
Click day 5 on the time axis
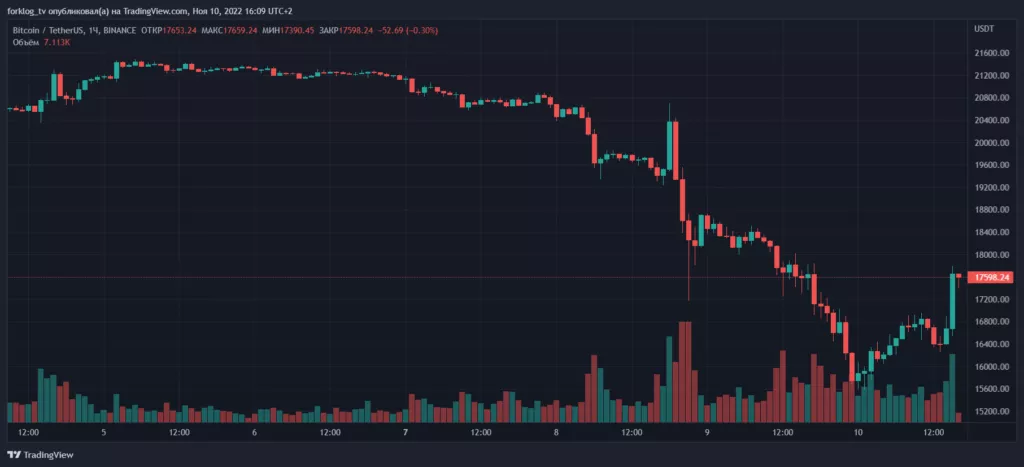(104, 433)
